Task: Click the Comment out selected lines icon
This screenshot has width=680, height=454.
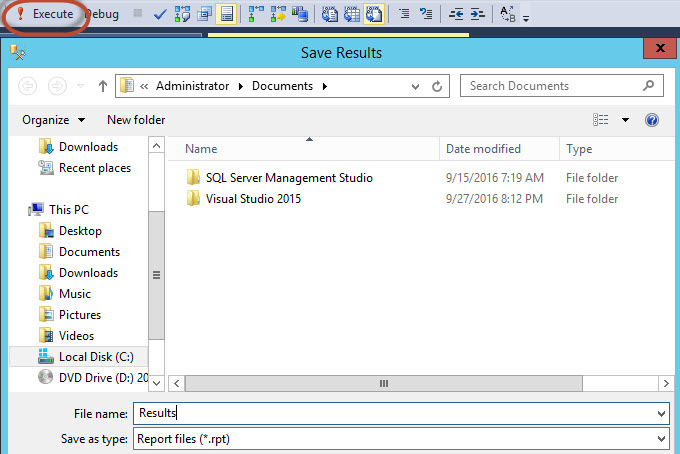Action: (x=403, y=14)
